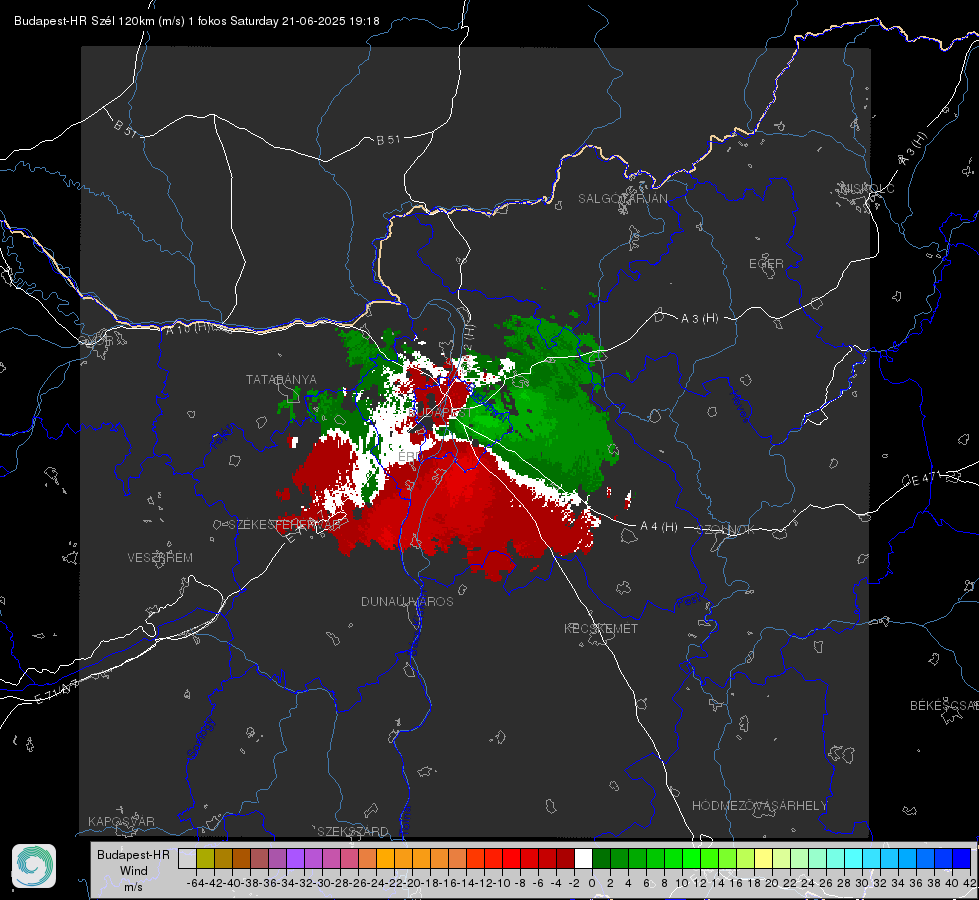Click the white swatch between -2 and 0
The image size is (979, 900).
[x=583, y=859]
